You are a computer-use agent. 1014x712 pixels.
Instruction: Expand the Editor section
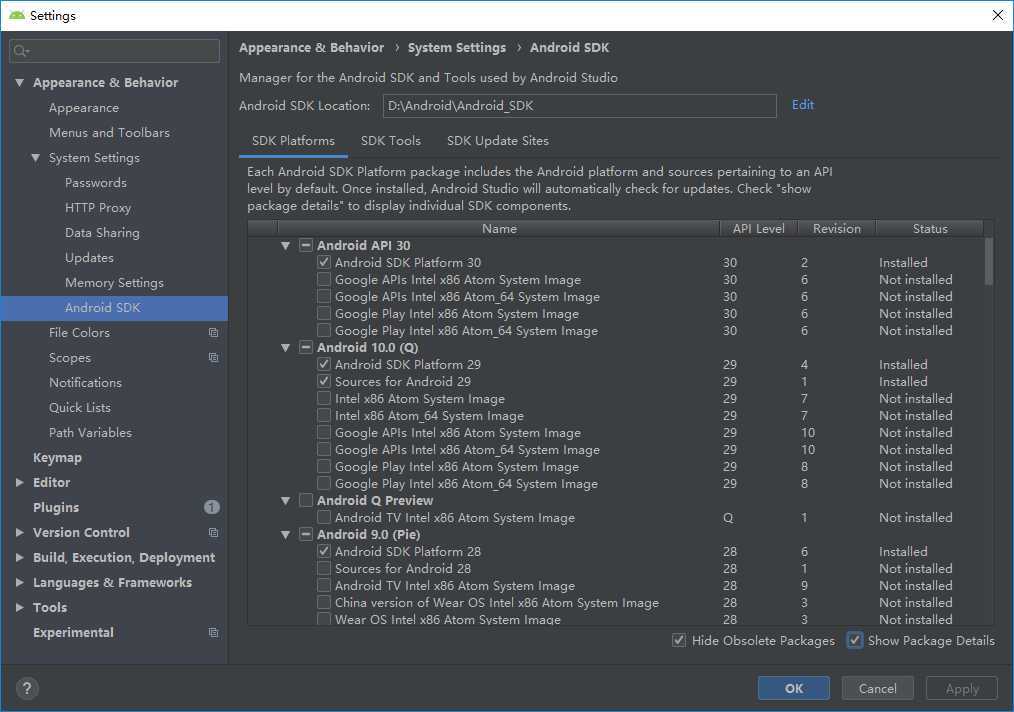point(19,482)
